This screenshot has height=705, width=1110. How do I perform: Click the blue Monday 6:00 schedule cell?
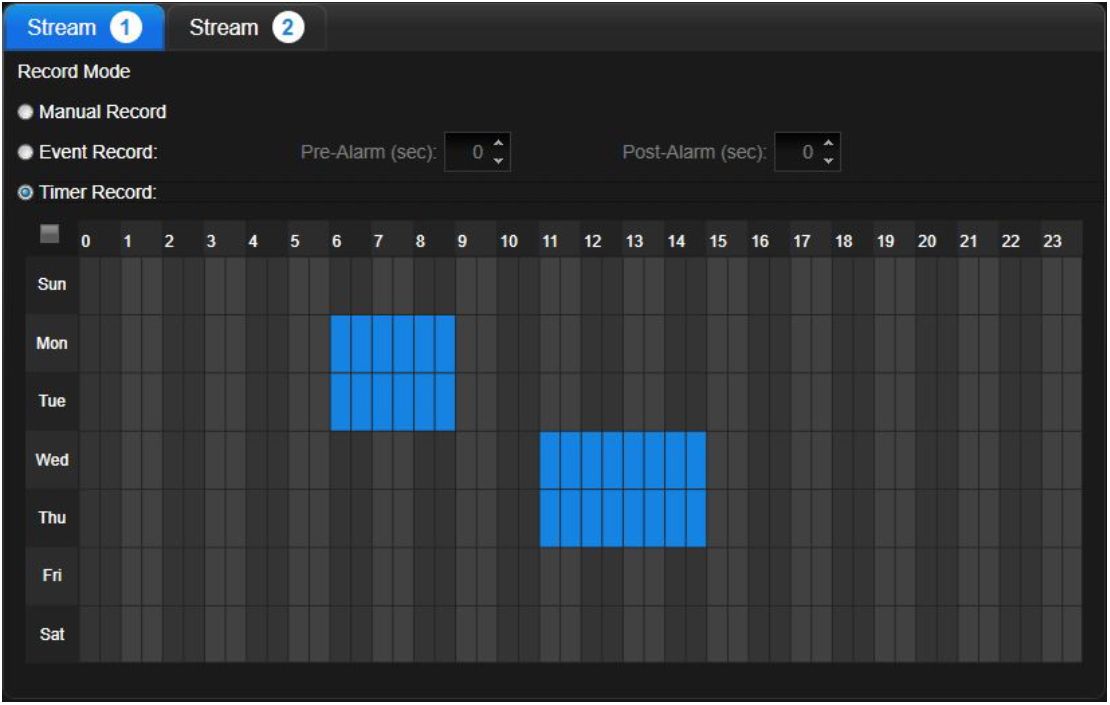coord(341,344)
